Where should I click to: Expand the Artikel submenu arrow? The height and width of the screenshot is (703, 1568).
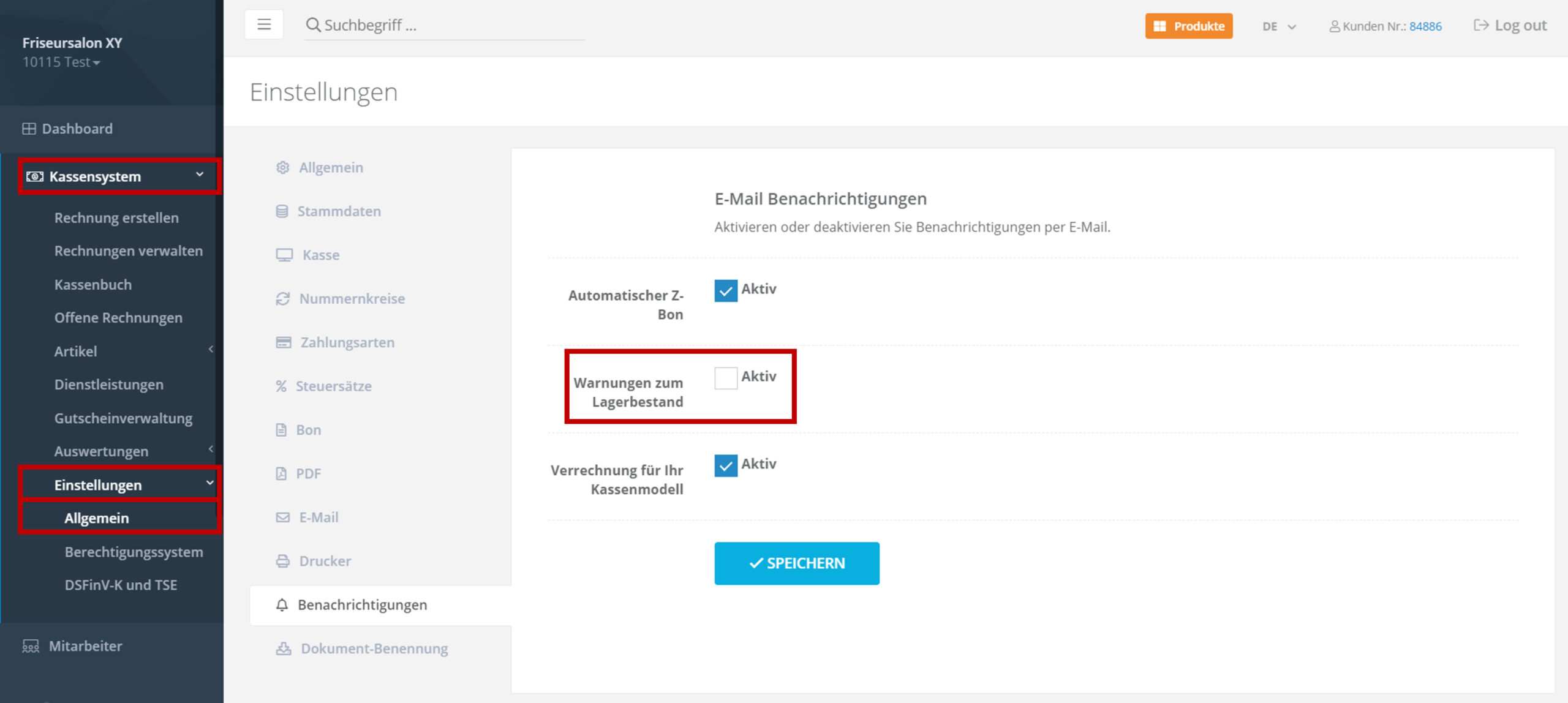click(x=211, y=349)
